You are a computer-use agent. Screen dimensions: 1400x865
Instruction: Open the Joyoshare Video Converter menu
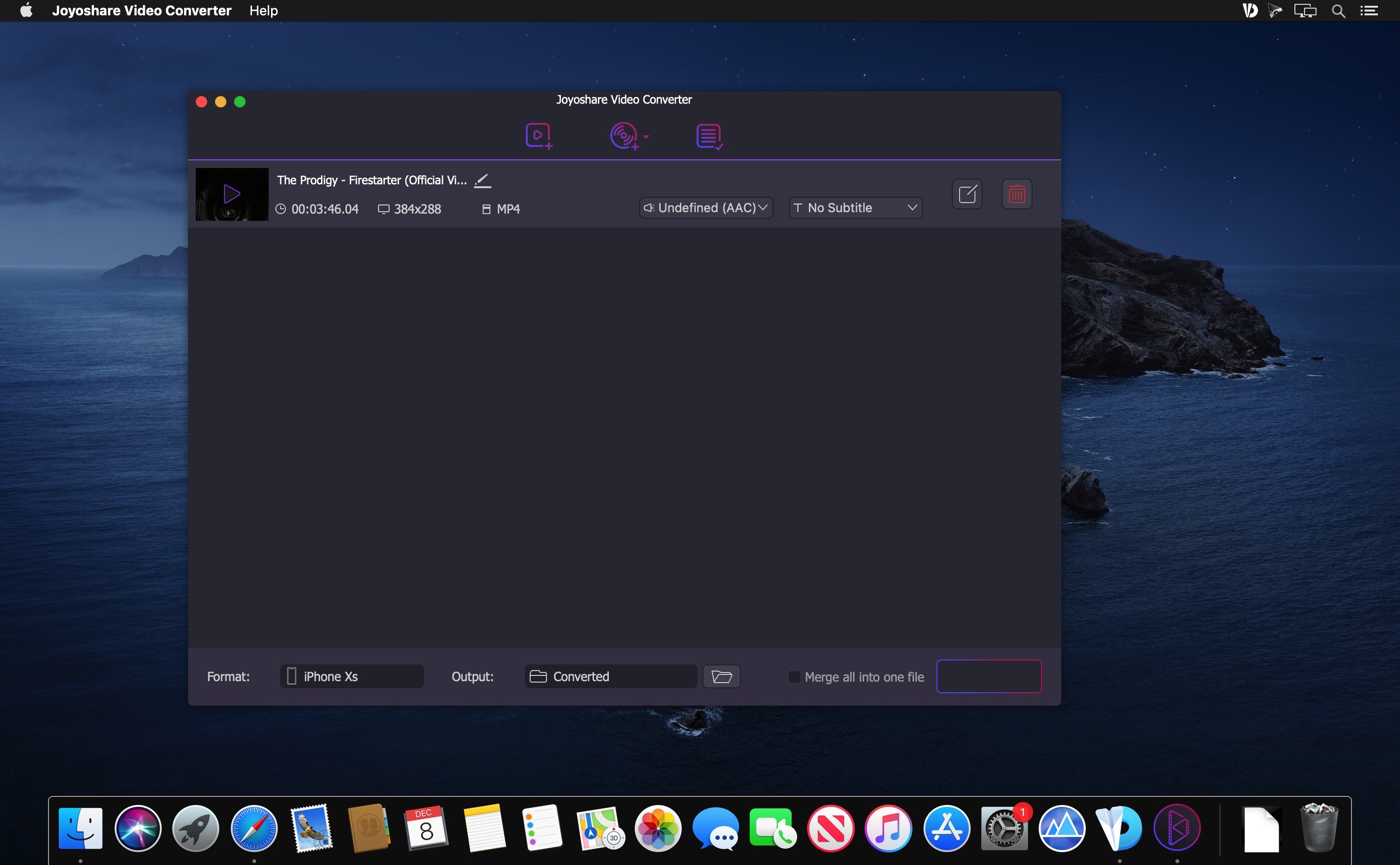pos(142,10)
